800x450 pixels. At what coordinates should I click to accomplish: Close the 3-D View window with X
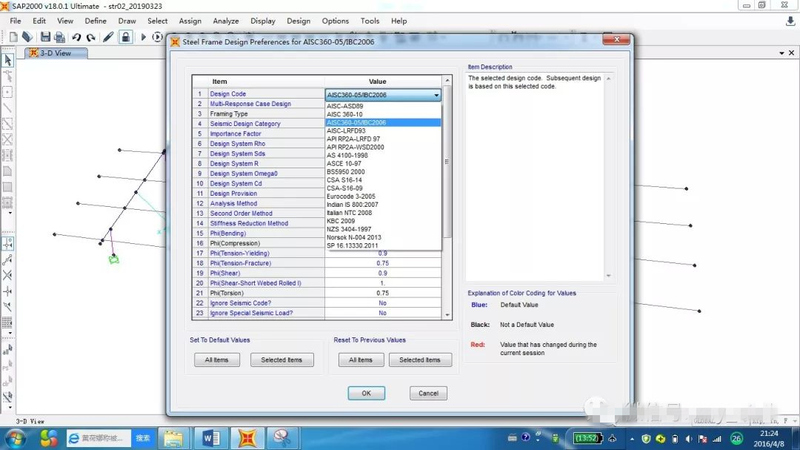791,53
